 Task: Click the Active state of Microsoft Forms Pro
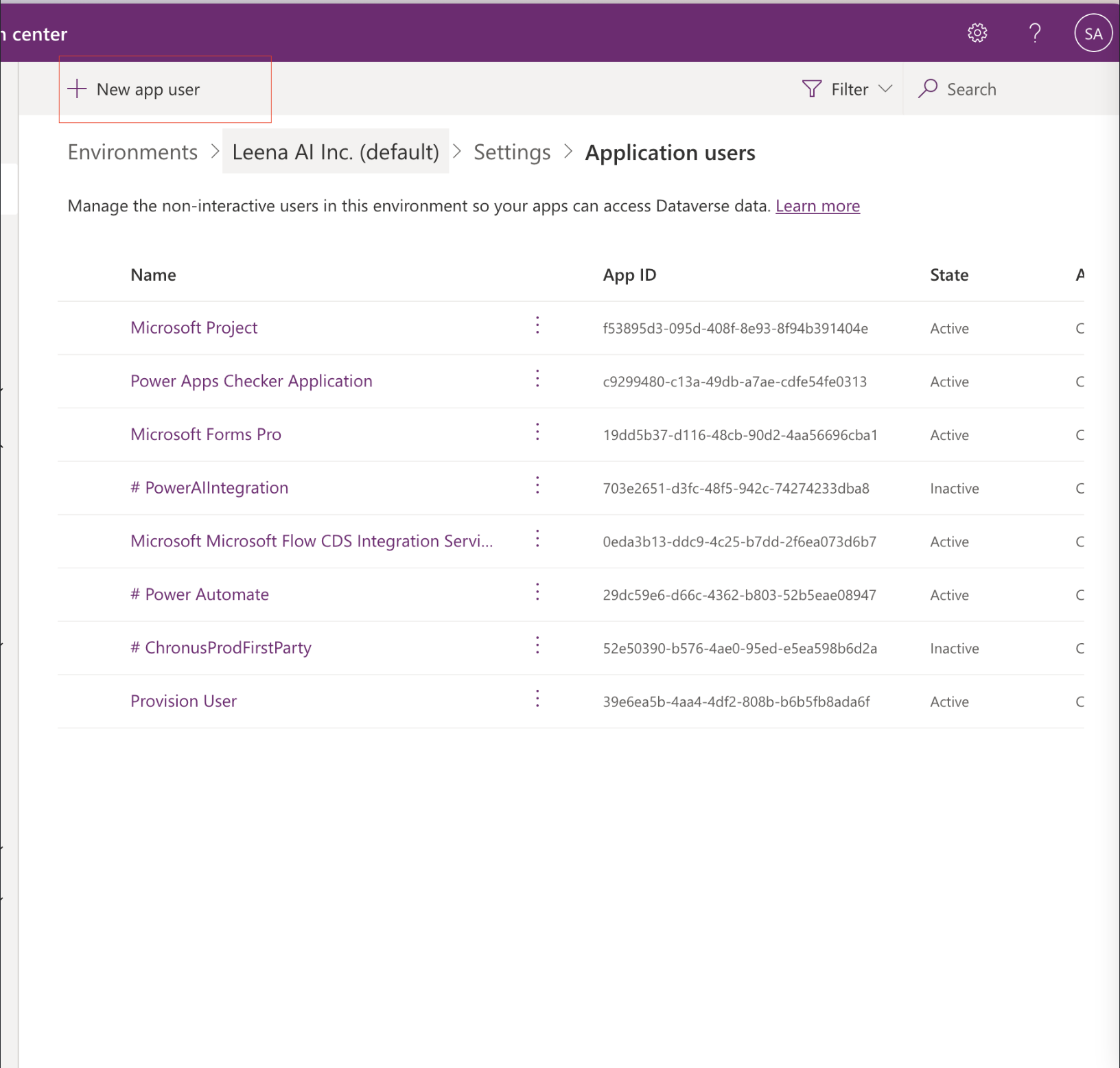pos(949,435)
